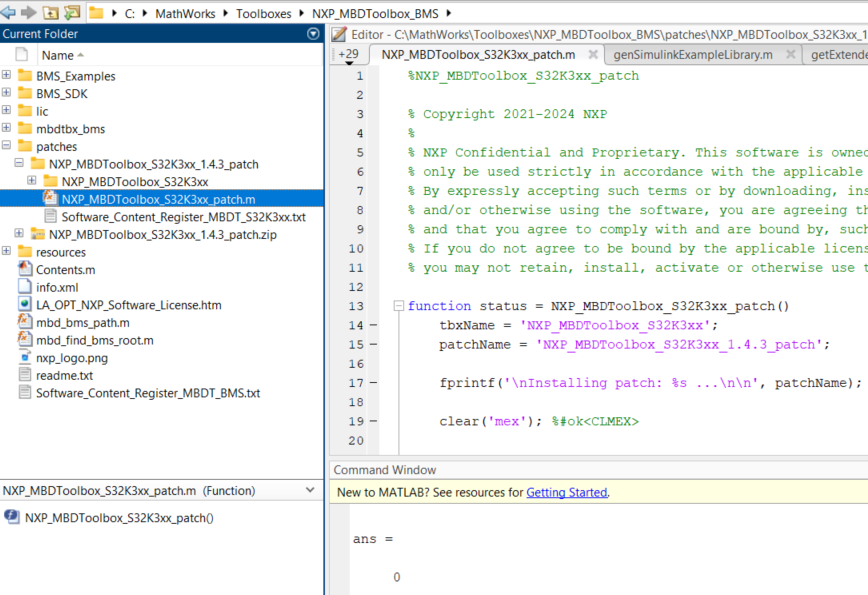
Task: Close the NXP_MBDToolbox_S32K3xx_patch.m tab
Action: tap(592, 54)
